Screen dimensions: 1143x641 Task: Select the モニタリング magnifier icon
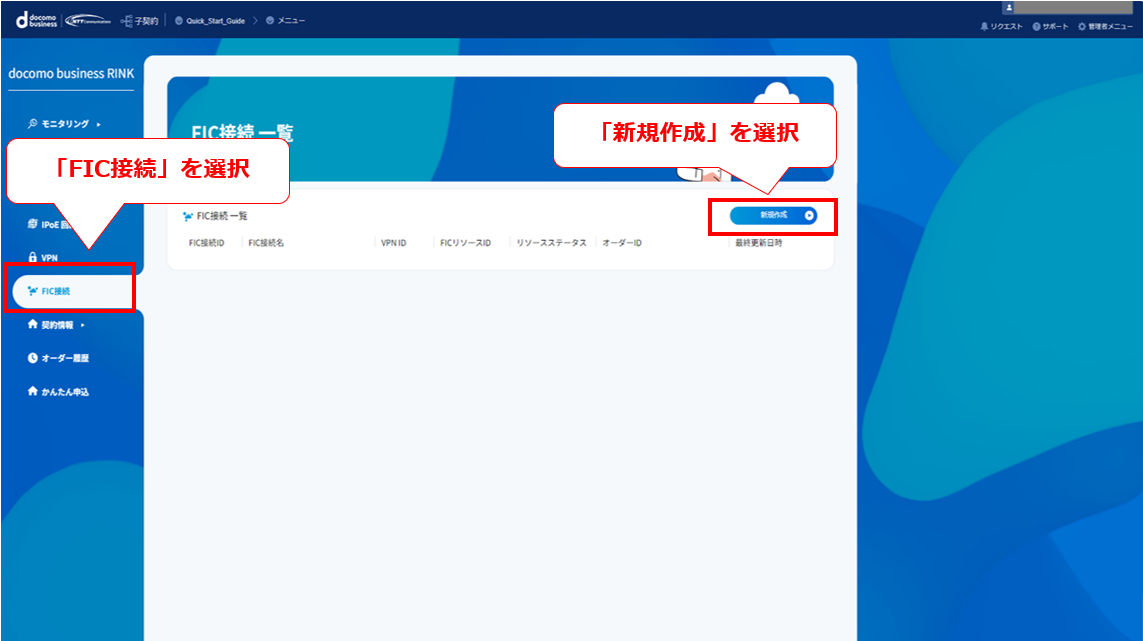(x=32, y=123)
